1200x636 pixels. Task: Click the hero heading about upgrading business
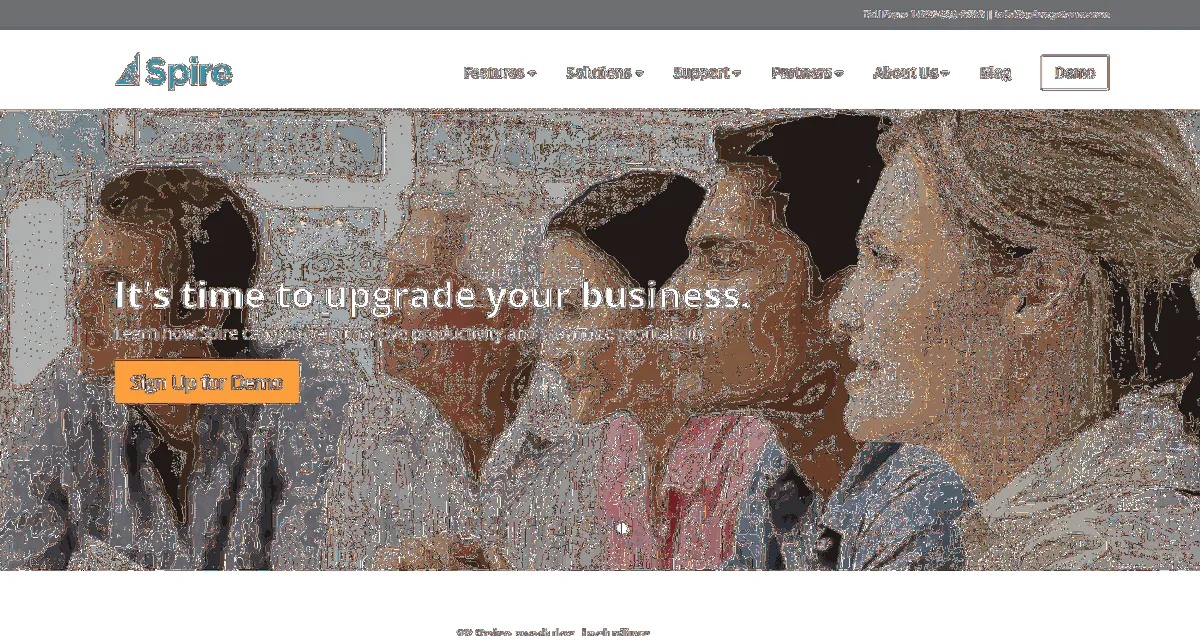point(432,297)
